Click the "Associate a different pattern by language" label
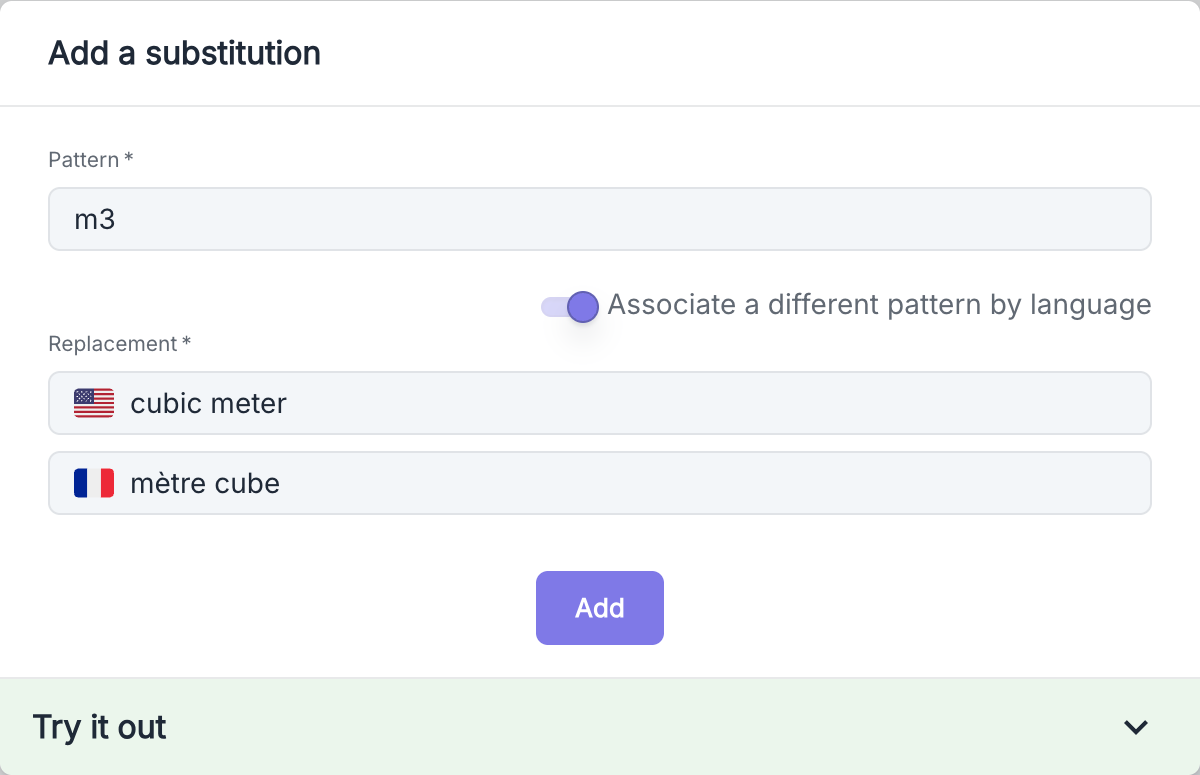The image size is (1200, 775). pyautogui.click(x=879, y=304)
